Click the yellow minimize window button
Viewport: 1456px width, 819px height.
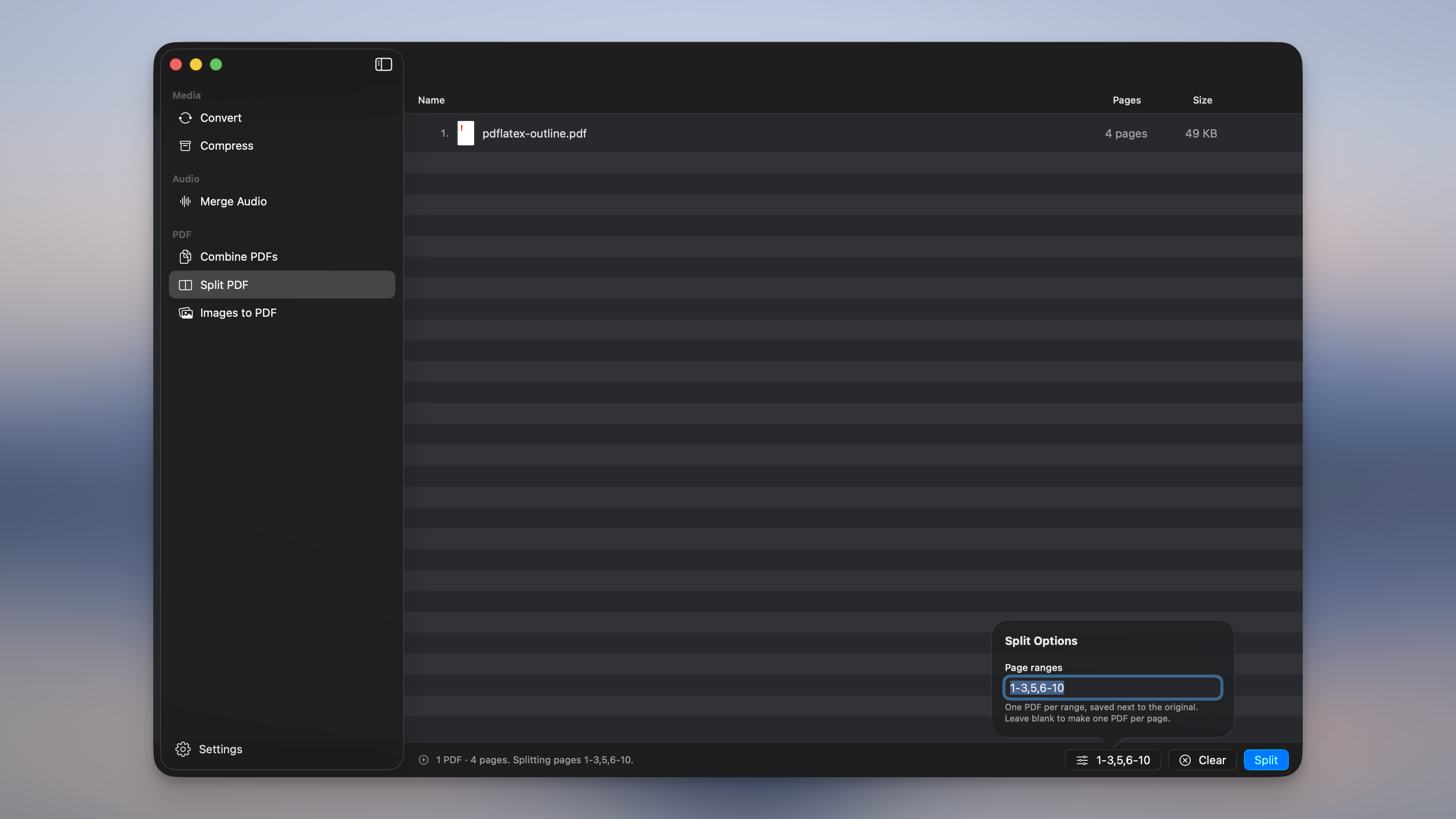click(195, 64)
